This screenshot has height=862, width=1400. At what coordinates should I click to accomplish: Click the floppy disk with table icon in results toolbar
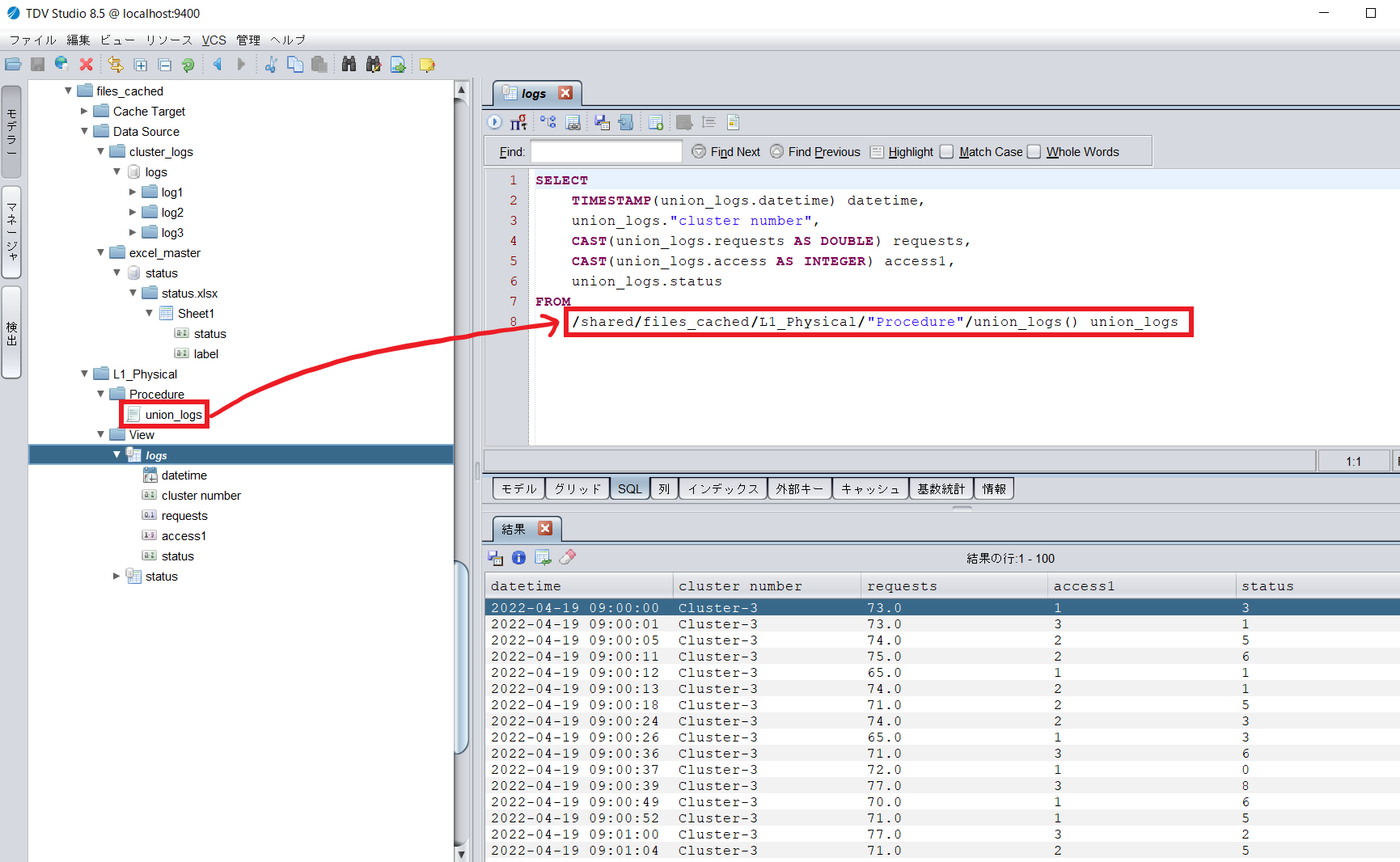pos(495,557)
